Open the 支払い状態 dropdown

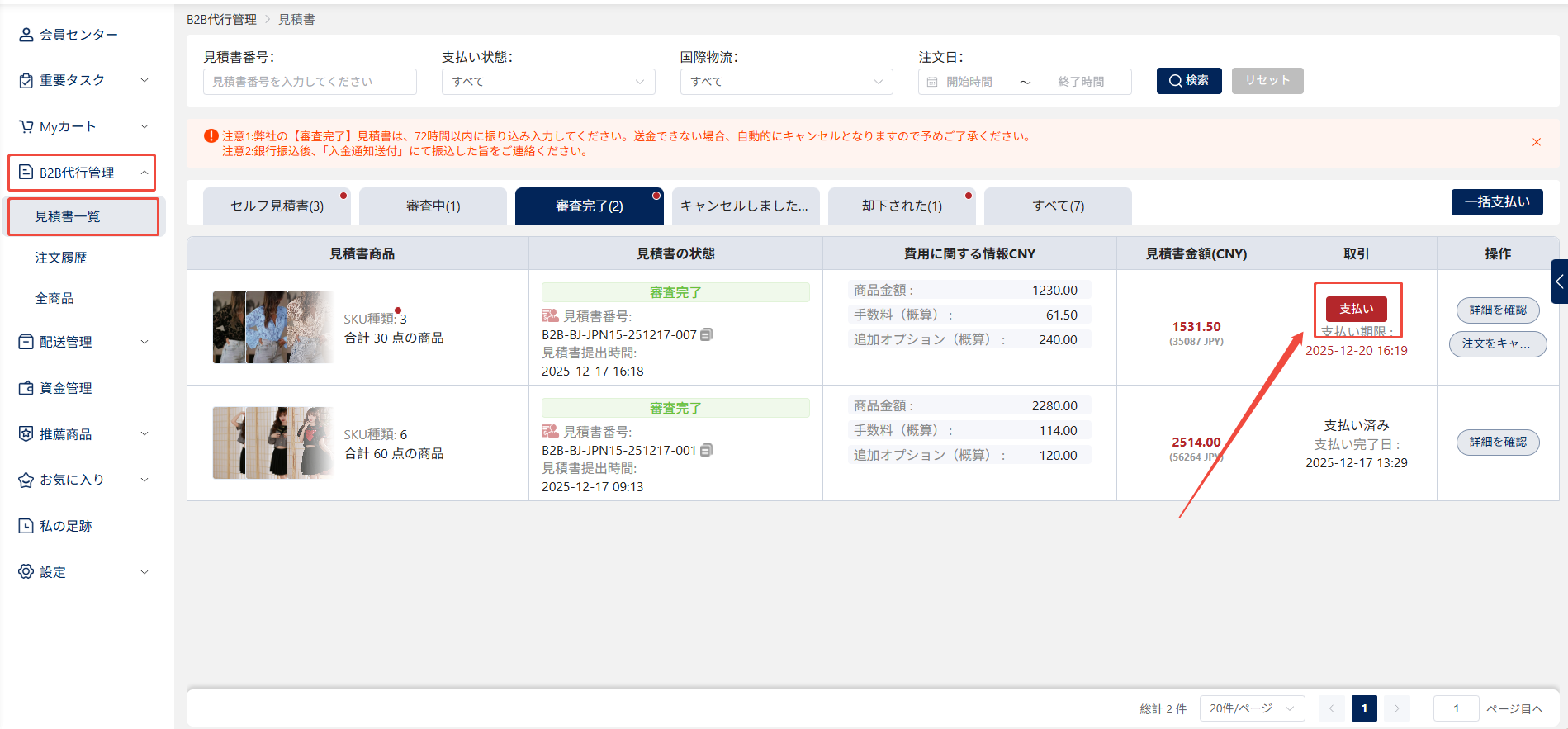click(x=548, y=82)
